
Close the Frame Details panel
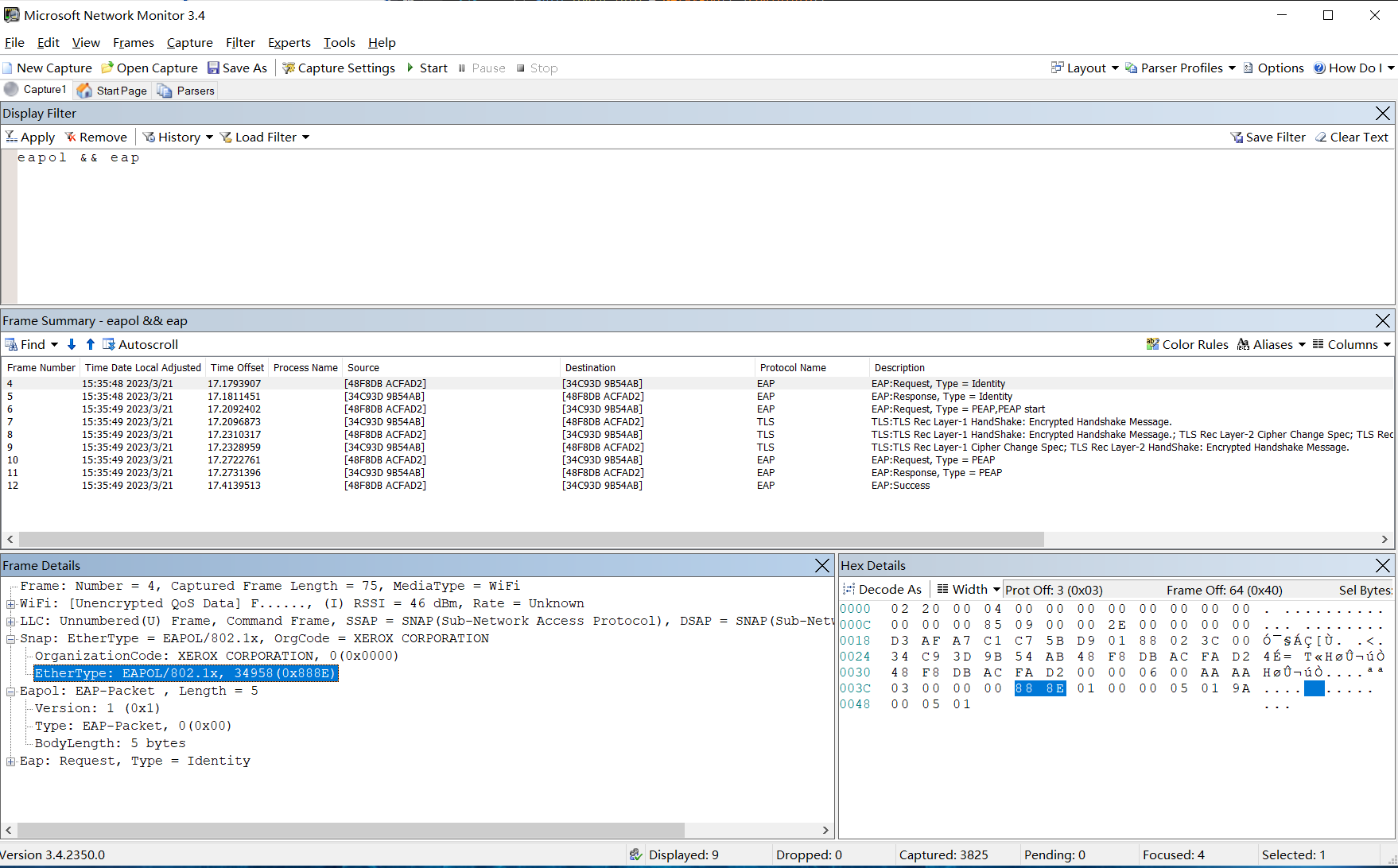click(822, 566)
